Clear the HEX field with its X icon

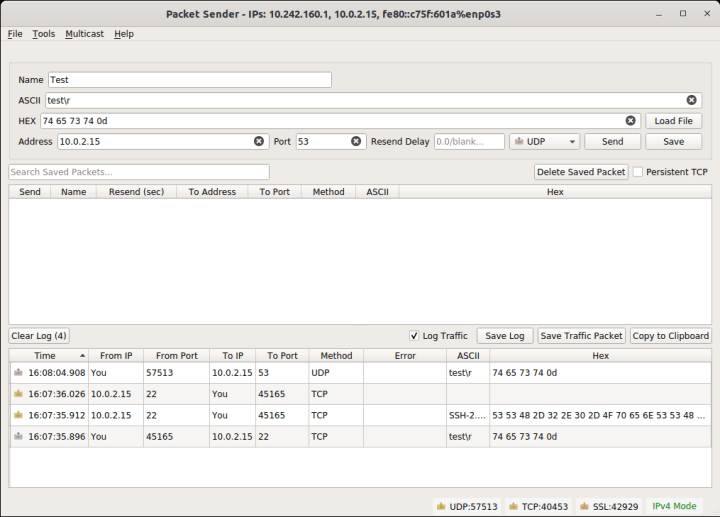(x=630, y=121)
